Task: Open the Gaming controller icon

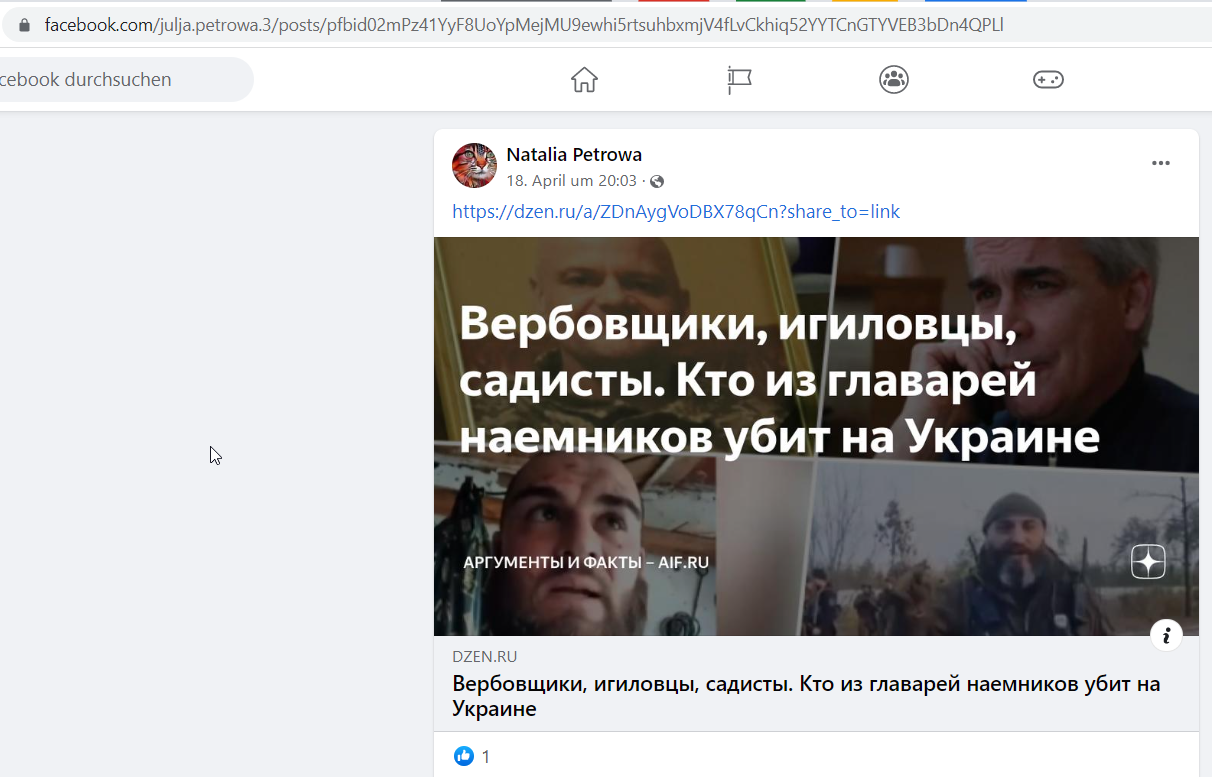Action: (x=1048, y=80)
